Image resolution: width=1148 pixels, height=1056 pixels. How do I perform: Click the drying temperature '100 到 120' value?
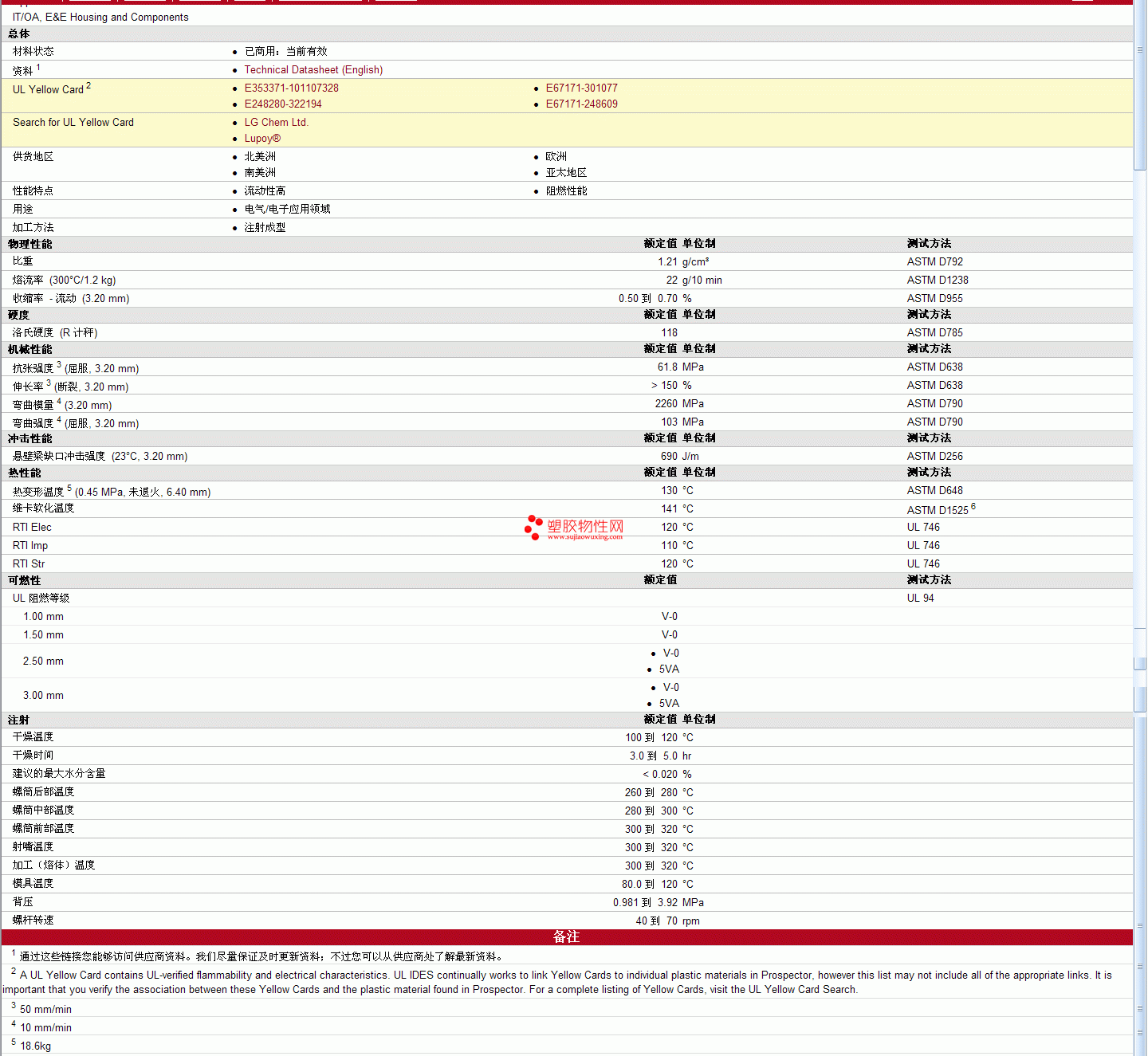tap(651, 738)
